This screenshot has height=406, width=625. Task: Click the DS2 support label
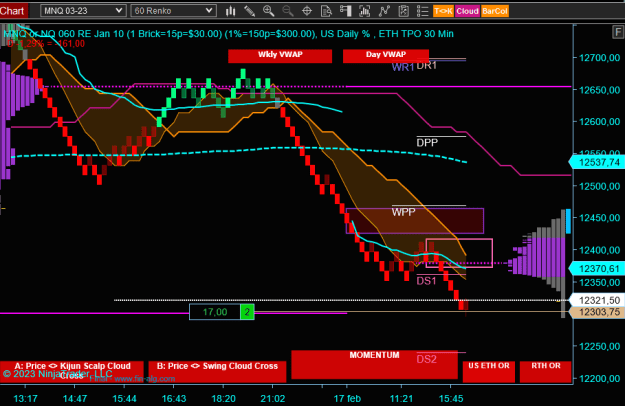click(426, 359)
